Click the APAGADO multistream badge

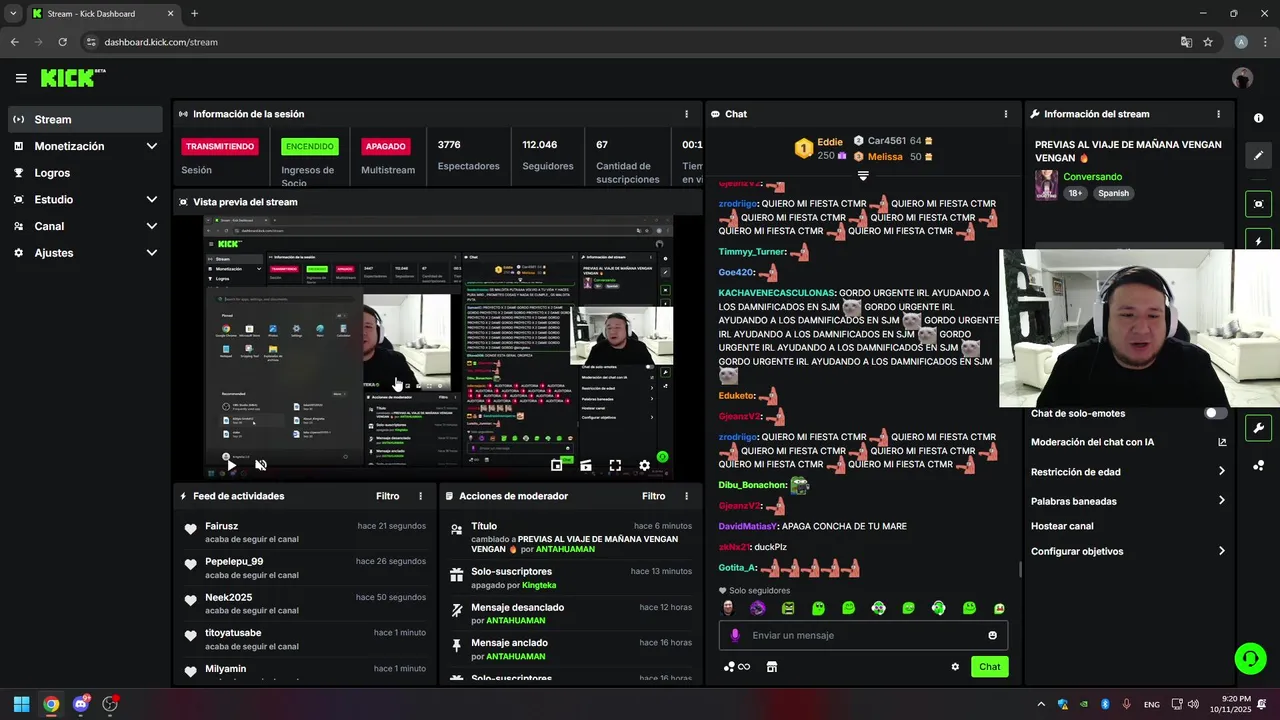(x=385, y=146)
